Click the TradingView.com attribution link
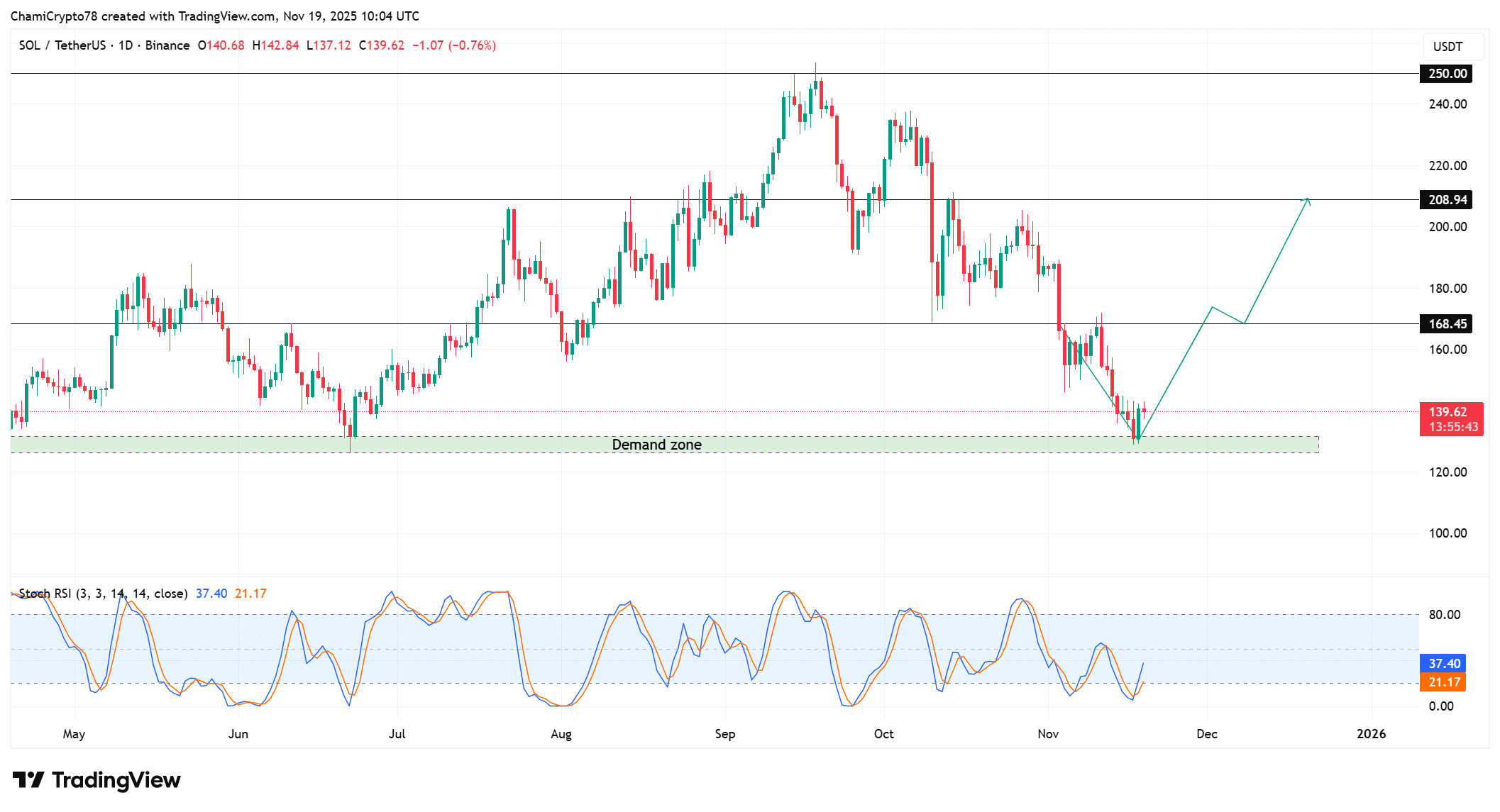The height and width of the screenshot is (812, 1500). click(x=228, y=16)
